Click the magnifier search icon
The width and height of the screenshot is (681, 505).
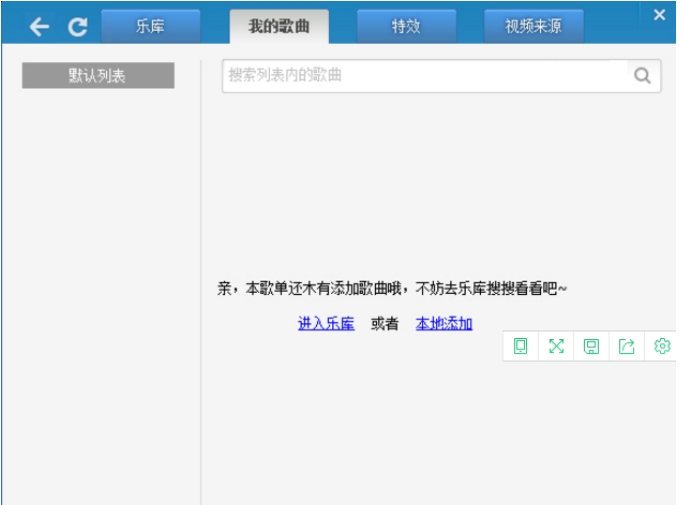(642, 76)
